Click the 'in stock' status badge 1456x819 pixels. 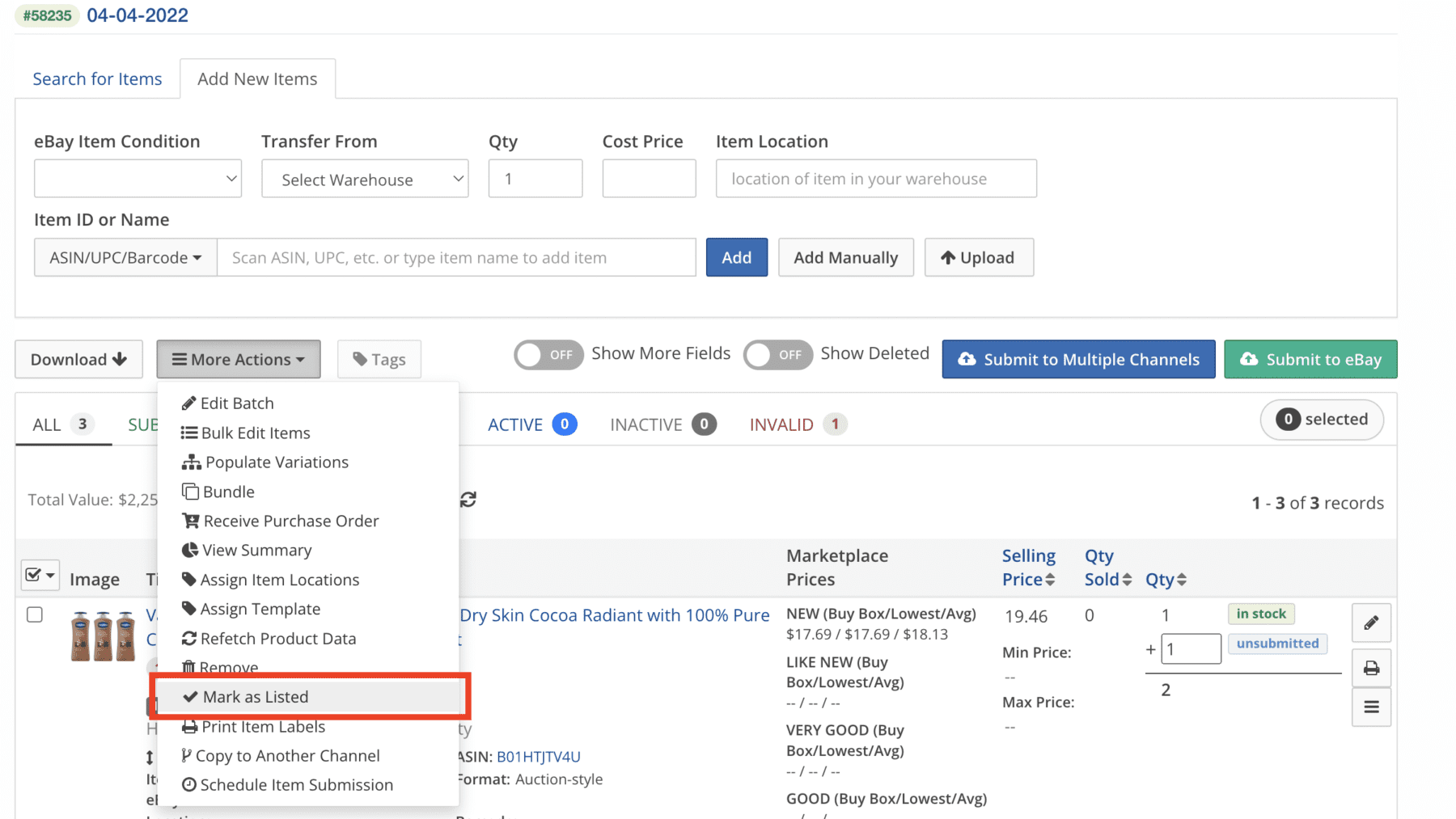1261,614
